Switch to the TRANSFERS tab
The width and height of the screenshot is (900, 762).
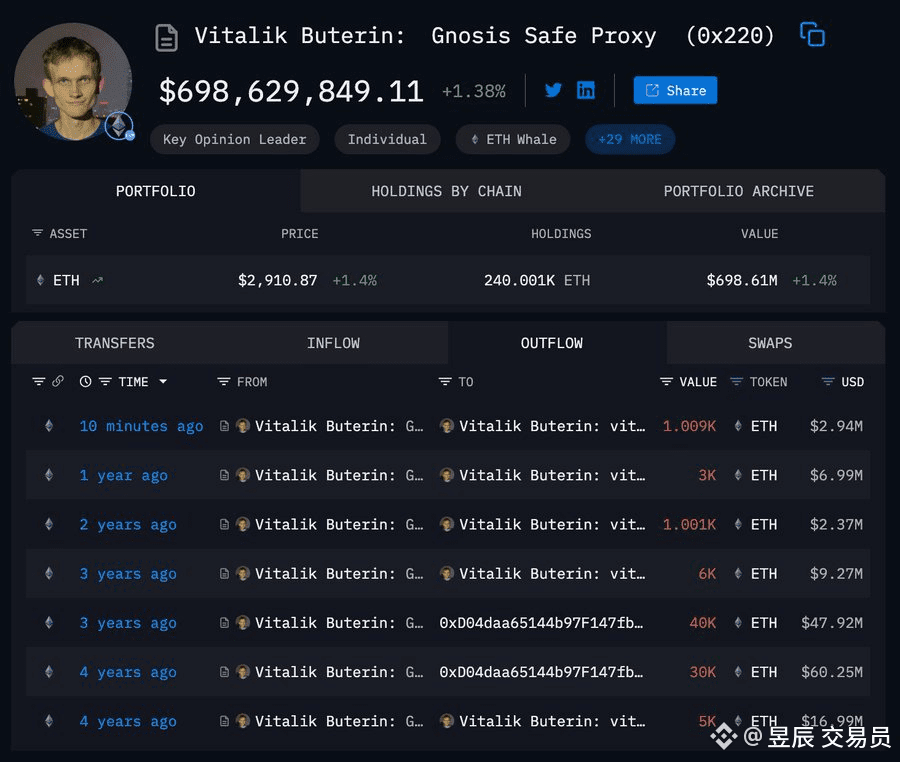[115, 343]
